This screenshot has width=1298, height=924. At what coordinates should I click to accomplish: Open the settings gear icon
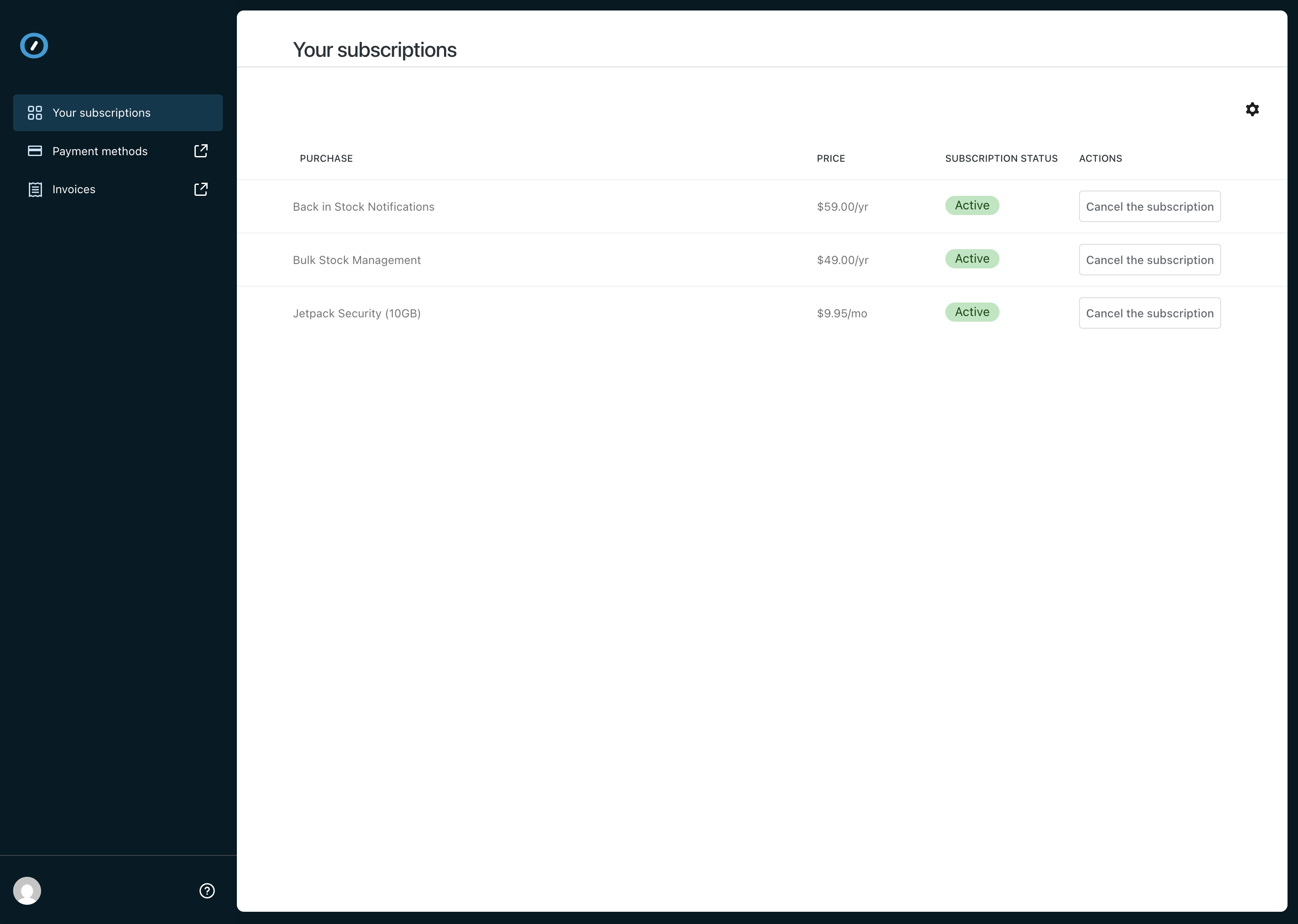click(1252, 109)
